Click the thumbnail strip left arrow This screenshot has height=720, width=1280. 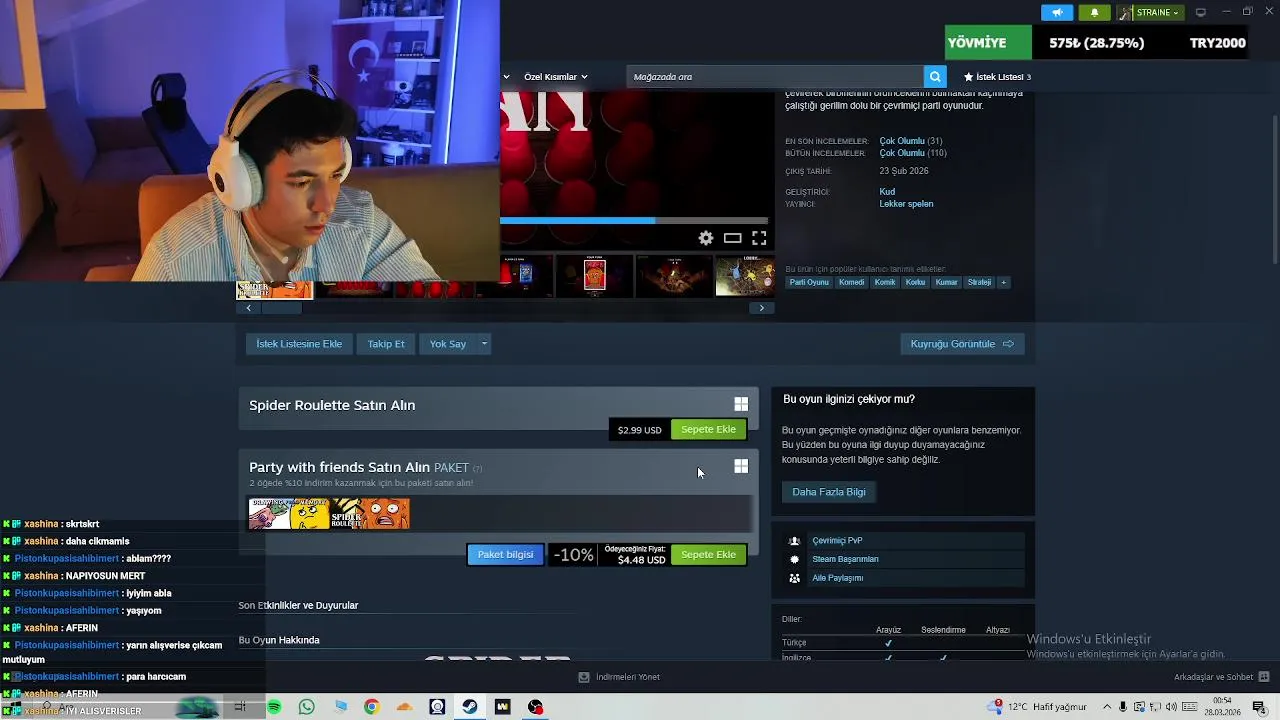point(248,308)
